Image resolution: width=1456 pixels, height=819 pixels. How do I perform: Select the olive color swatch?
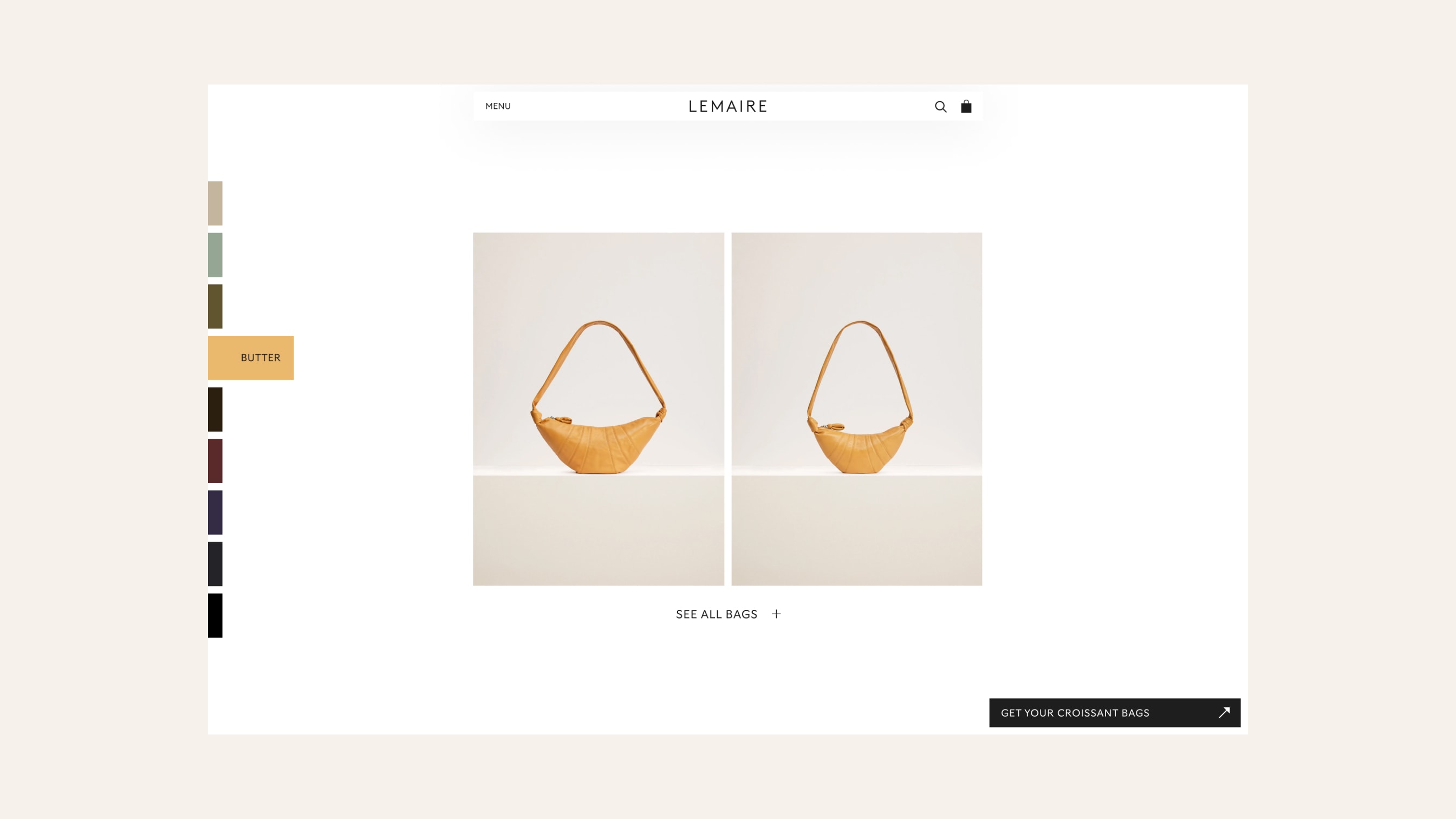[x=215, y=307]
